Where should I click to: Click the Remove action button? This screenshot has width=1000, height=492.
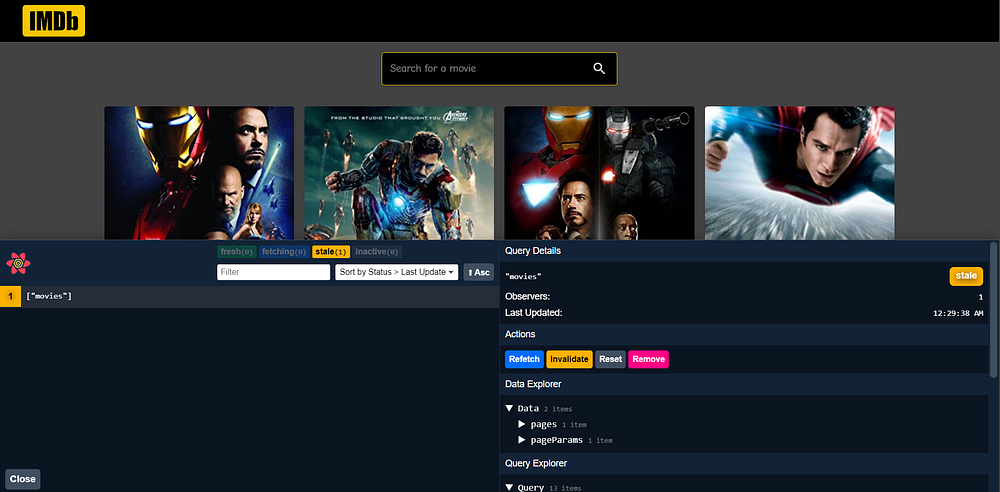649,359
